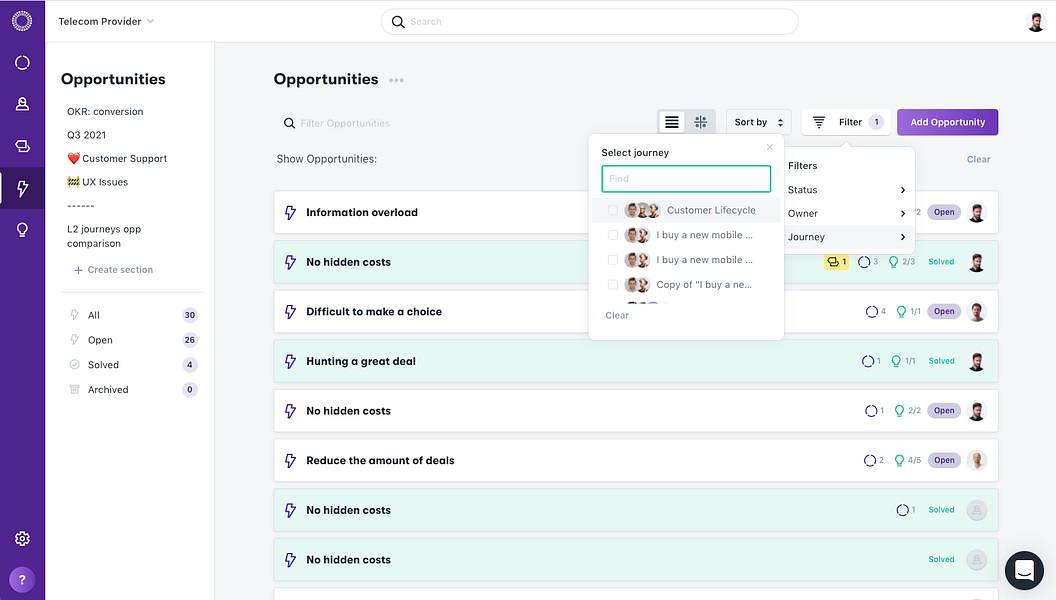Switch to list view layout
This screenshot has height=600, width=1056.
(671, 122)
